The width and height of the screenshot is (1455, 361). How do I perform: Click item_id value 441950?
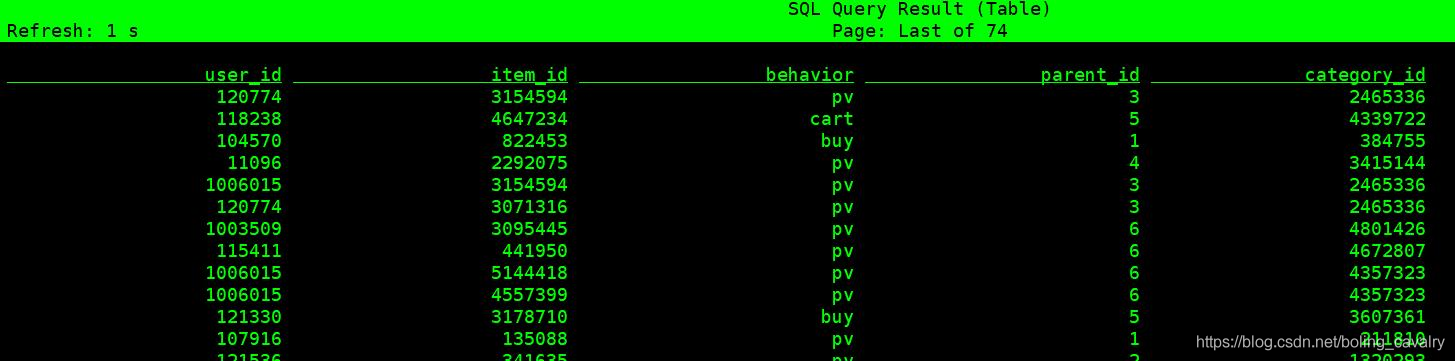pyautogui.click(x=535, y=251)
